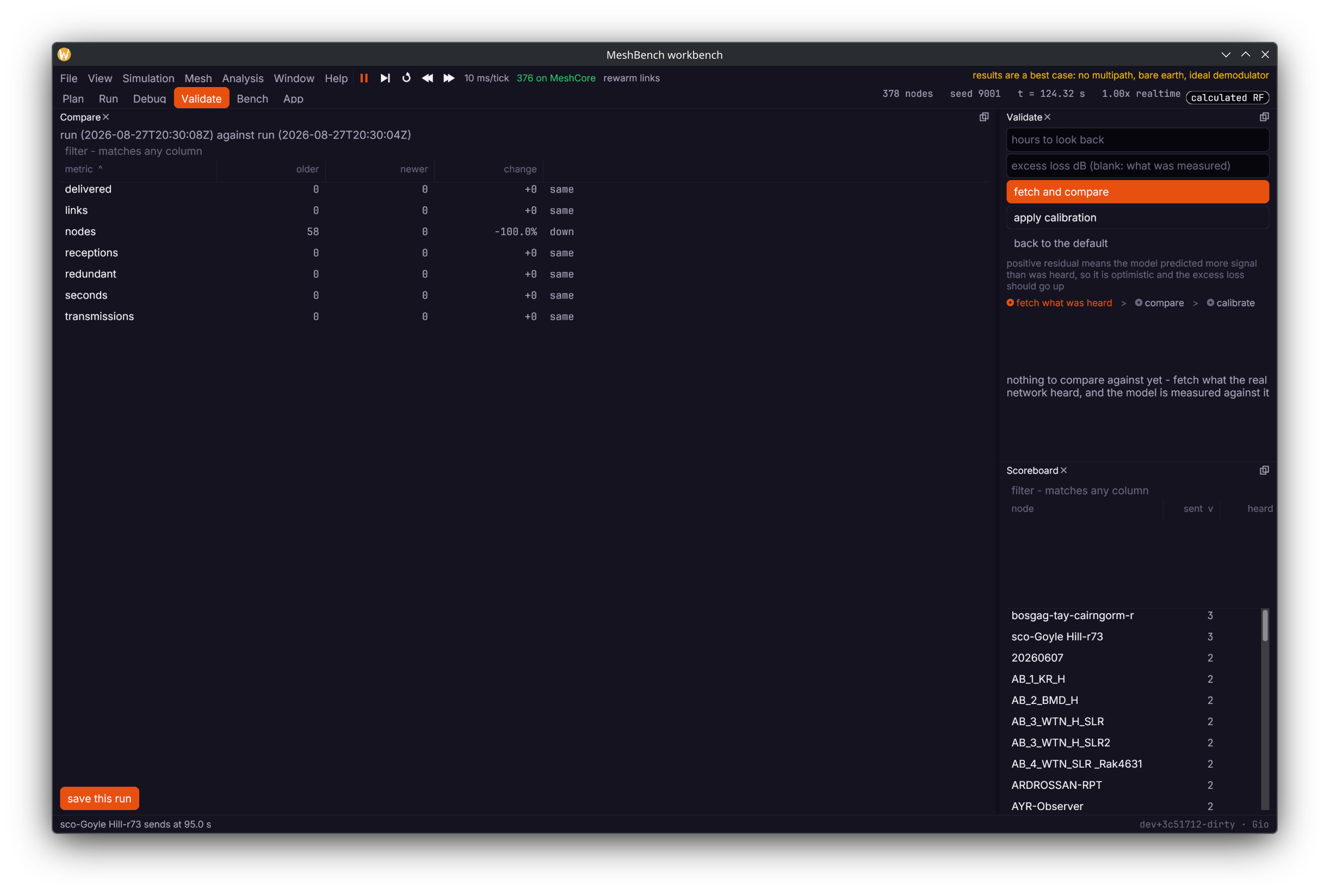The image size is (1330, 896).
Task: Open the Help menu
Action: click(336, 78)
